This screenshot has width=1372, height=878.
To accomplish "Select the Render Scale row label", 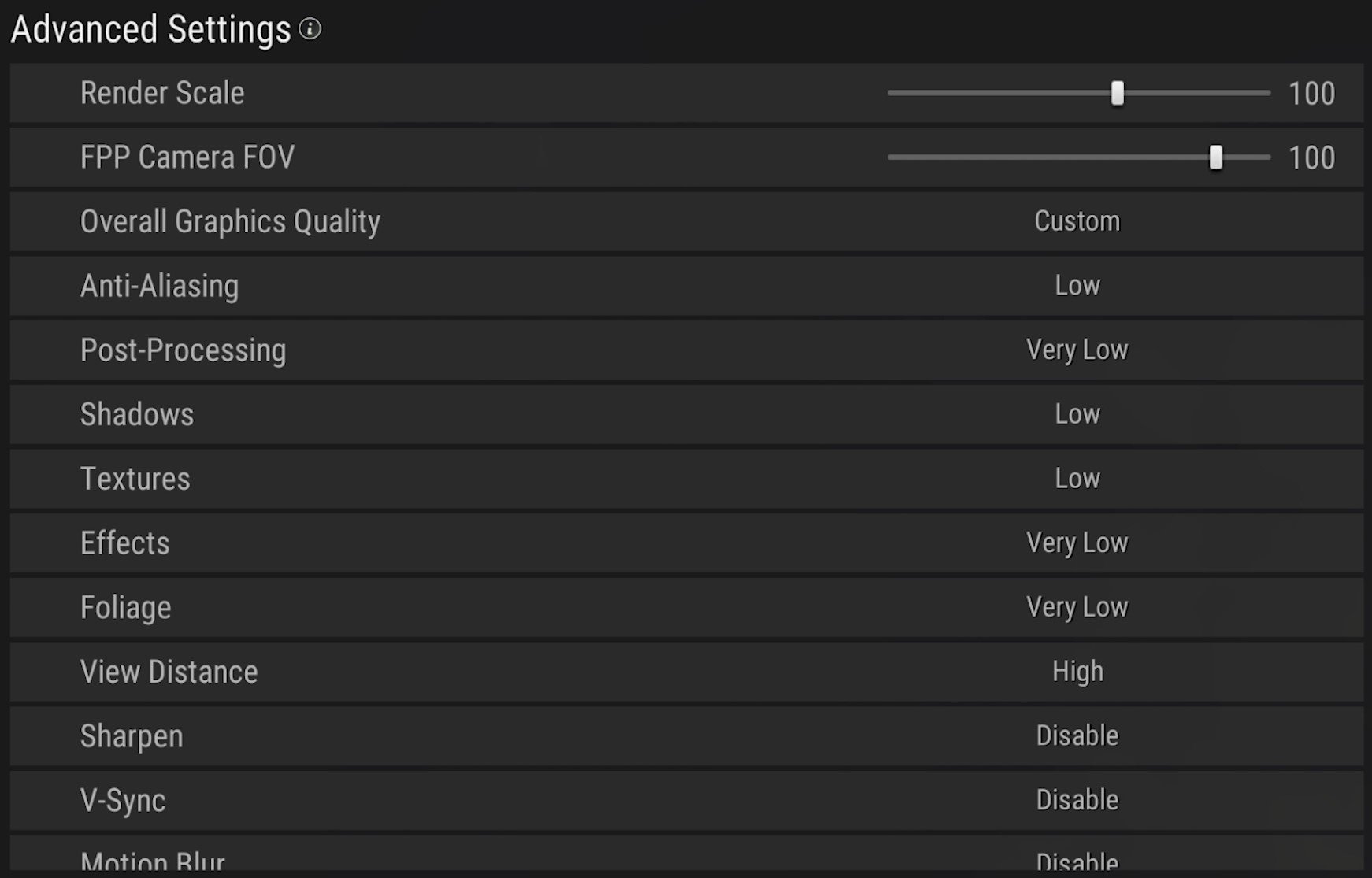I will (x=162, y=93).
